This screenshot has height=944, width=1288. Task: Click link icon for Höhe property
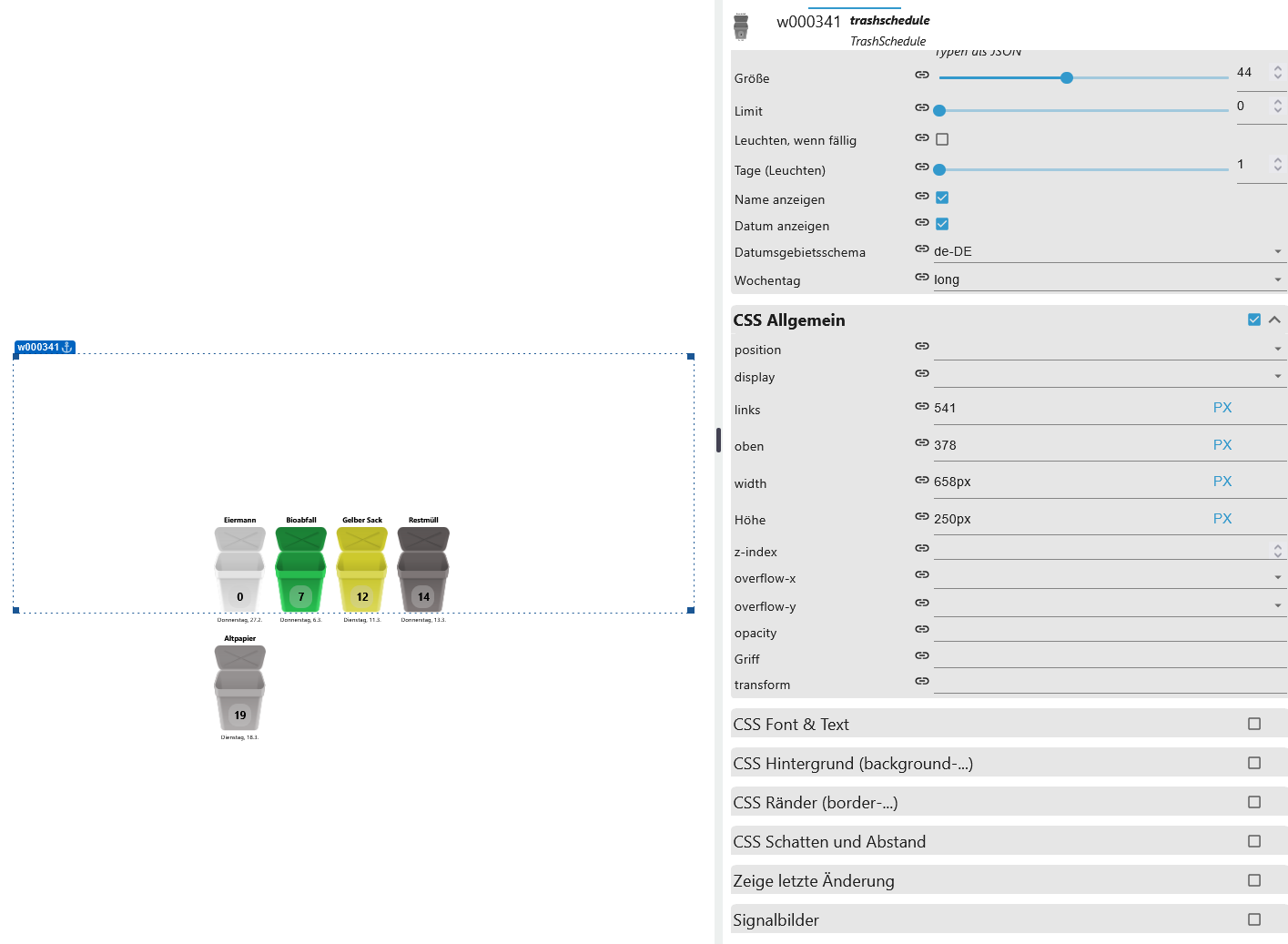coord(922,516)
